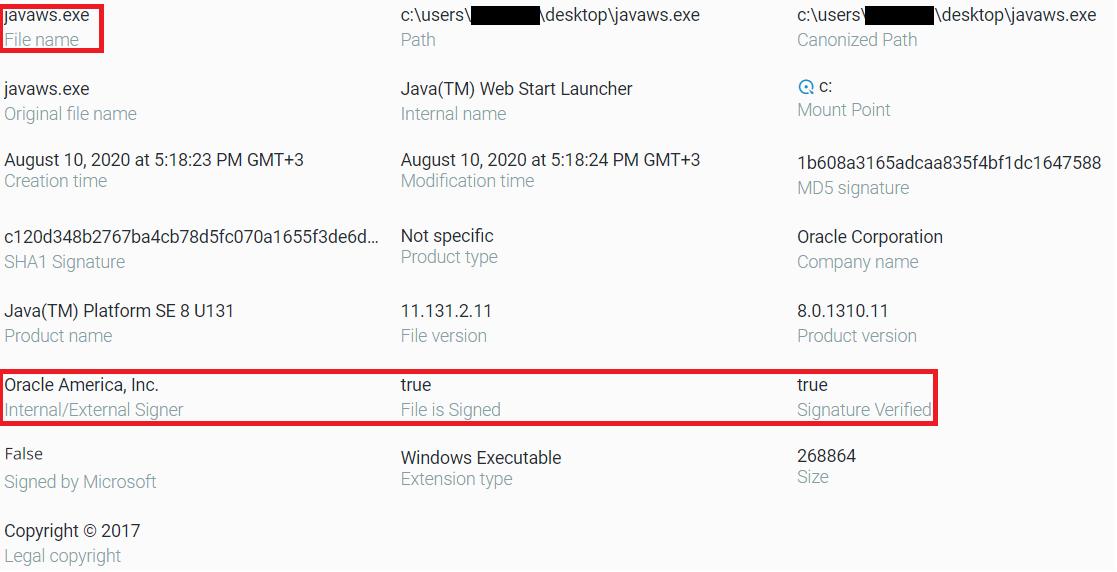Click the blue icon beside mount point c:

pos(806,88)
